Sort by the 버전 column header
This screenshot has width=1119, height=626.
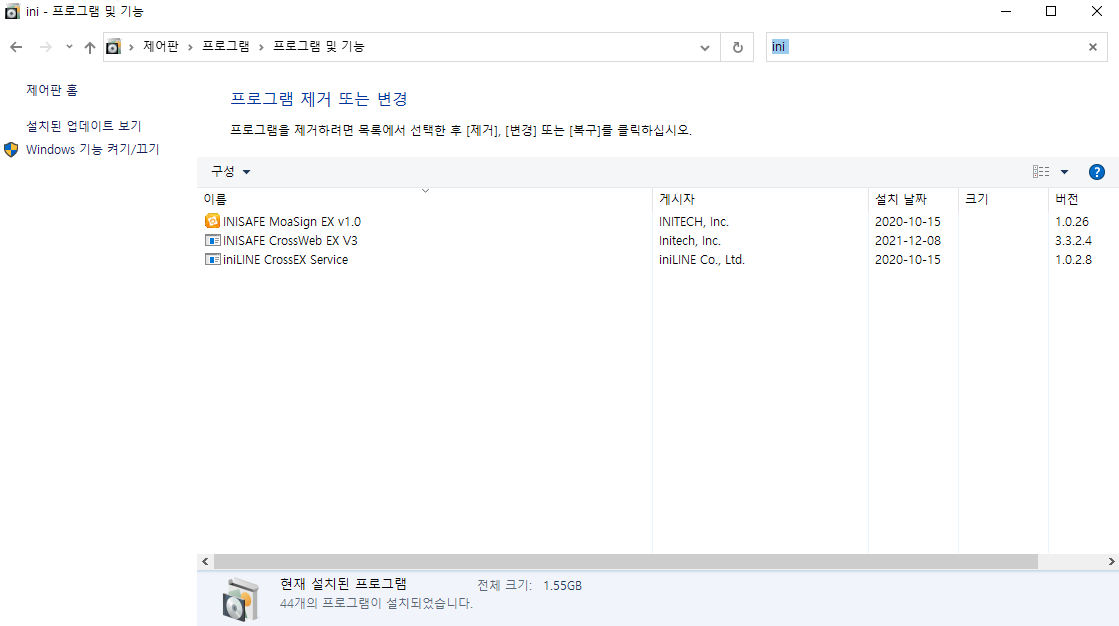[x=1083, y=199]
